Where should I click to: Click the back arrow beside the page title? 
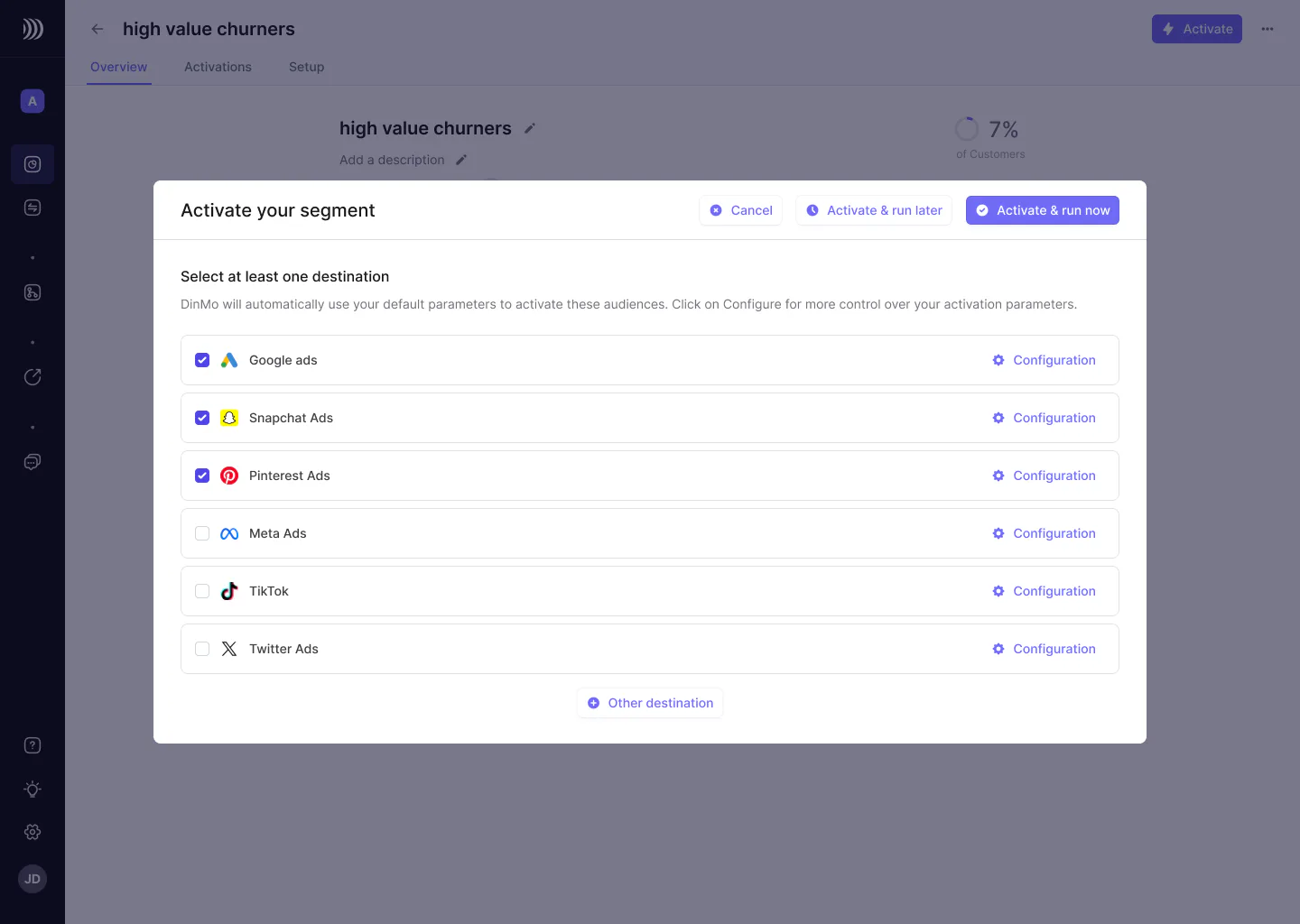pos(97,29)
